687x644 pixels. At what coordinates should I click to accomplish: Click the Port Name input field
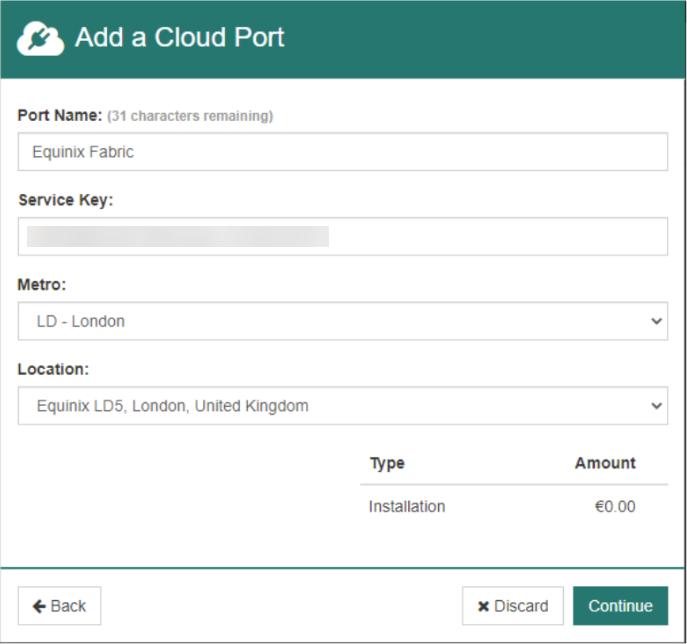343,152
